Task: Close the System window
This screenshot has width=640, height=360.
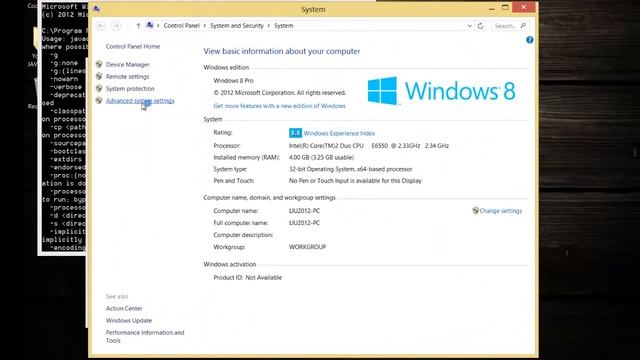Action: (x=524, y=7)
